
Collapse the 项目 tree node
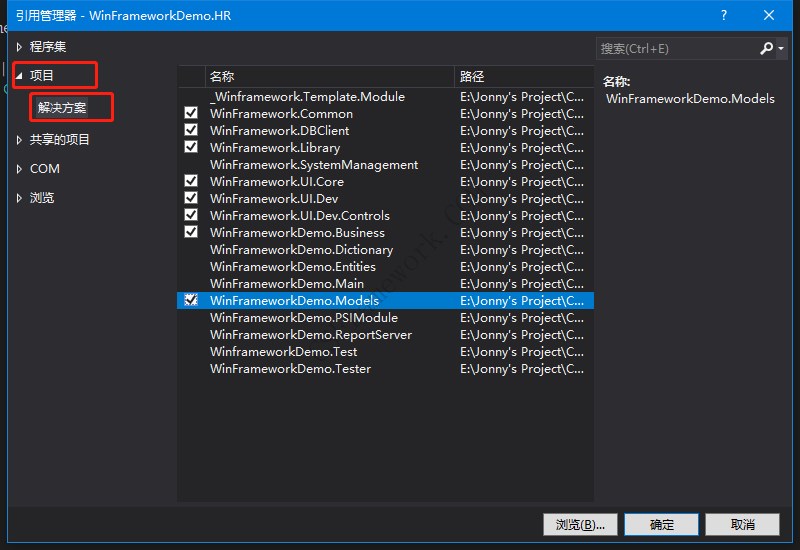click(x=19, y=76)
